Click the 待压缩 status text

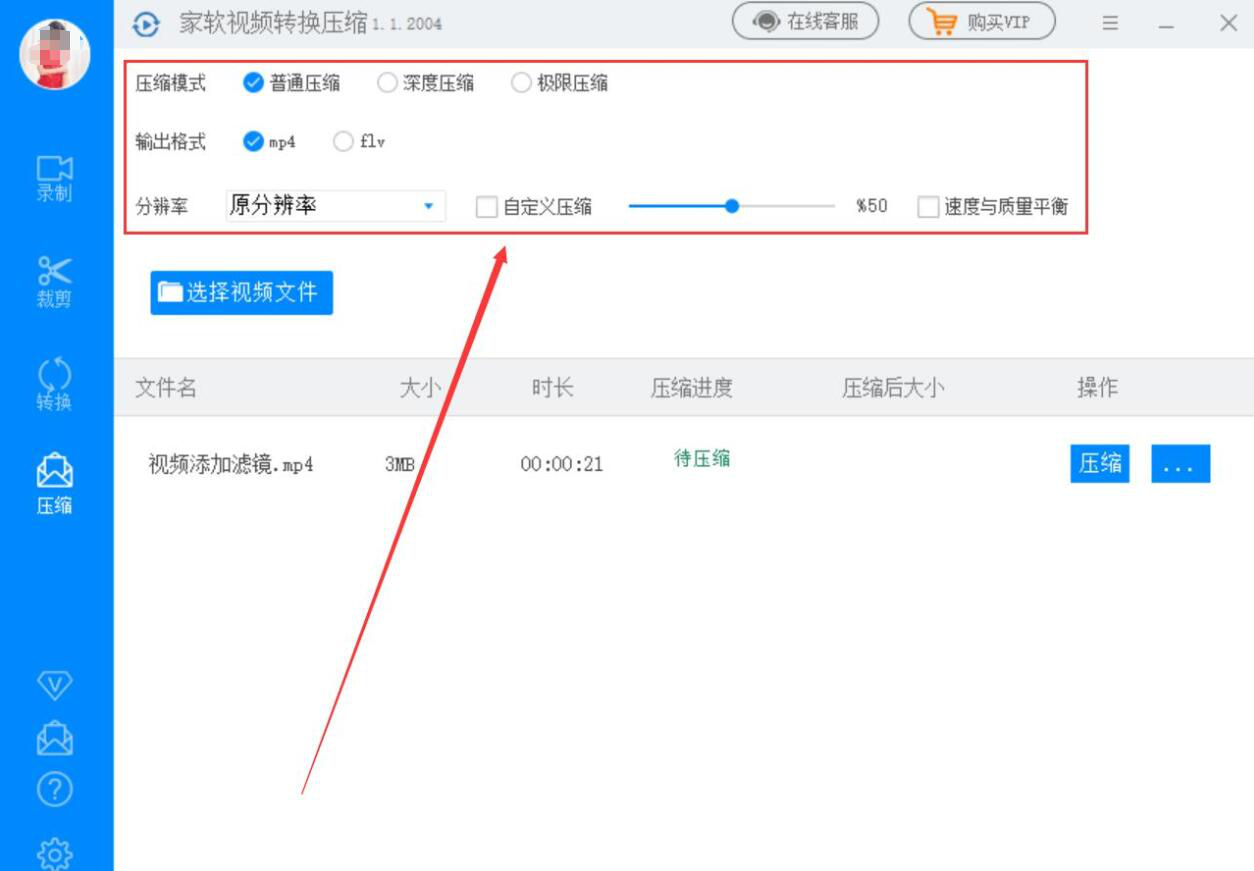point(702,459)
